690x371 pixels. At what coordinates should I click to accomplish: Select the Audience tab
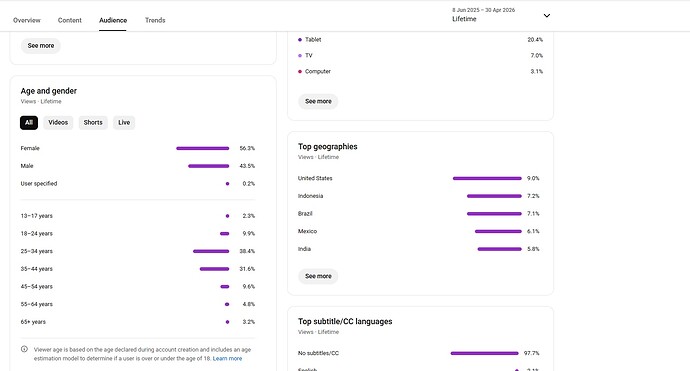tap(113, 20)
